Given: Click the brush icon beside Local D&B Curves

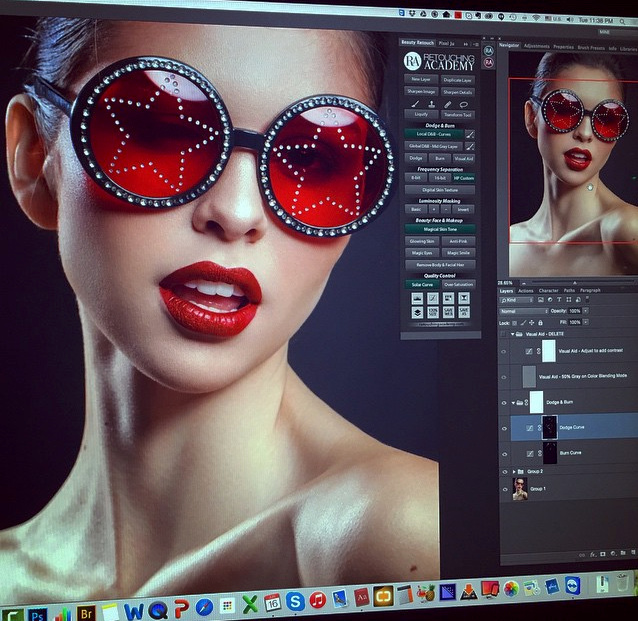Looking at the screenshot, I should pyautogui.click(x=470, y=133).
